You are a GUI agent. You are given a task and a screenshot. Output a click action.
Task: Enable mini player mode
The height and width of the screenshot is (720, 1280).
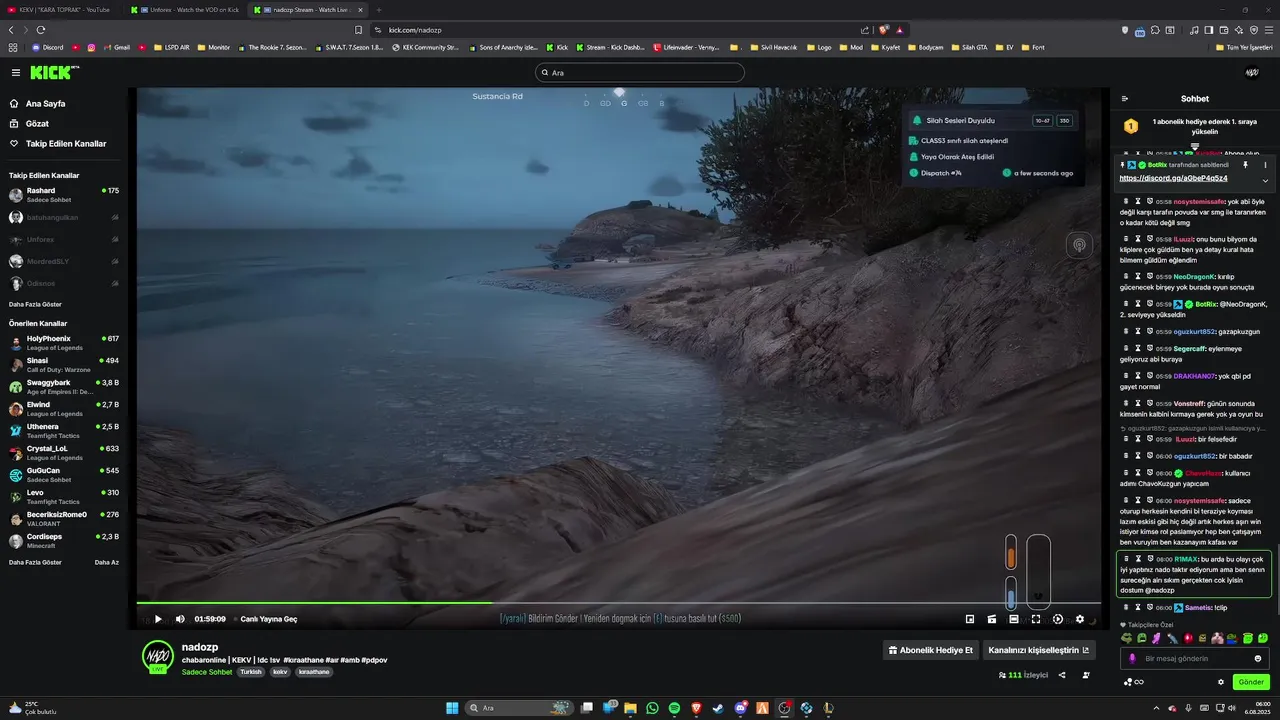[970, 619]
